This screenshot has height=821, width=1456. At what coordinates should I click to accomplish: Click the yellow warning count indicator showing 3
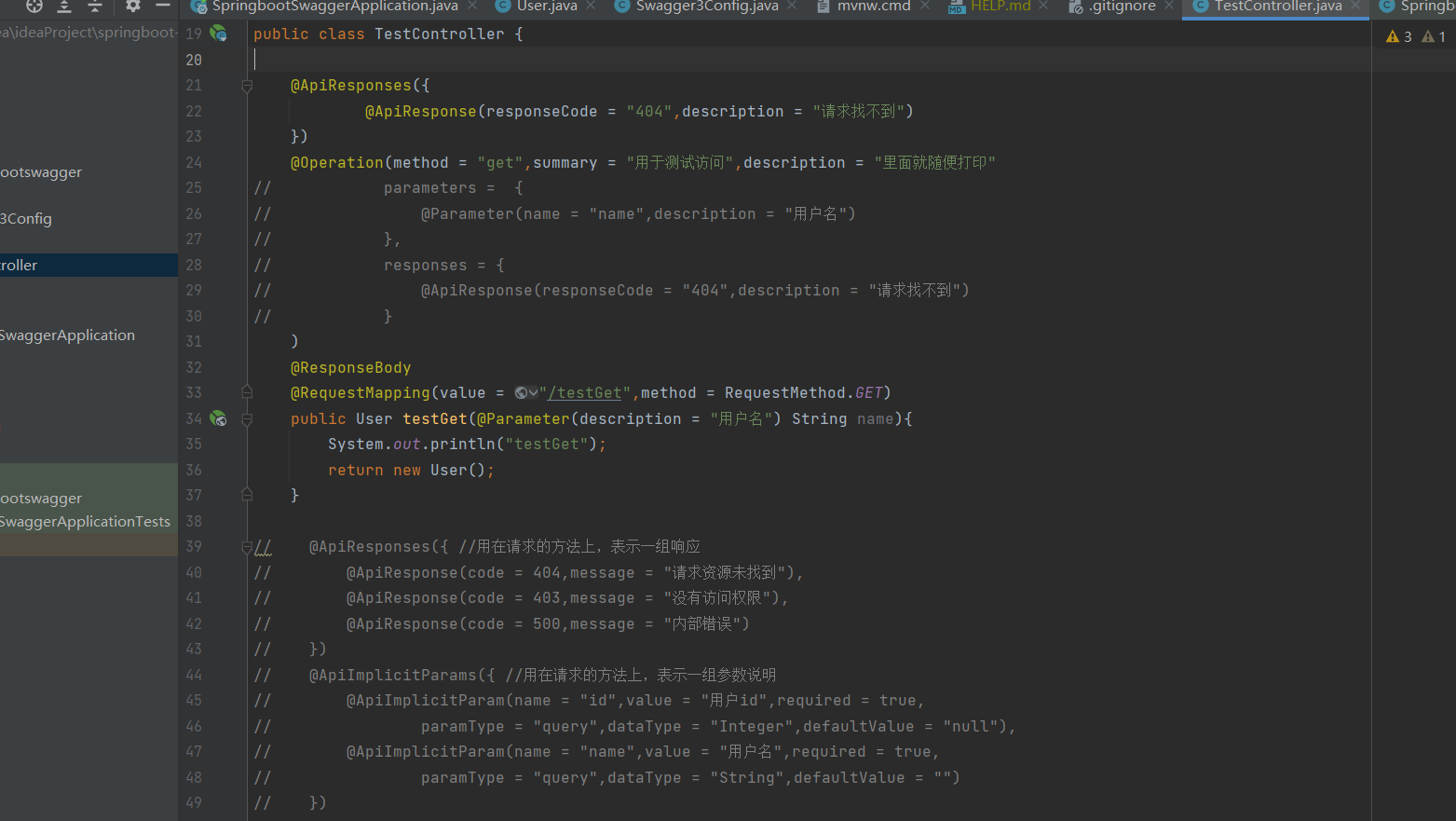1399,36
